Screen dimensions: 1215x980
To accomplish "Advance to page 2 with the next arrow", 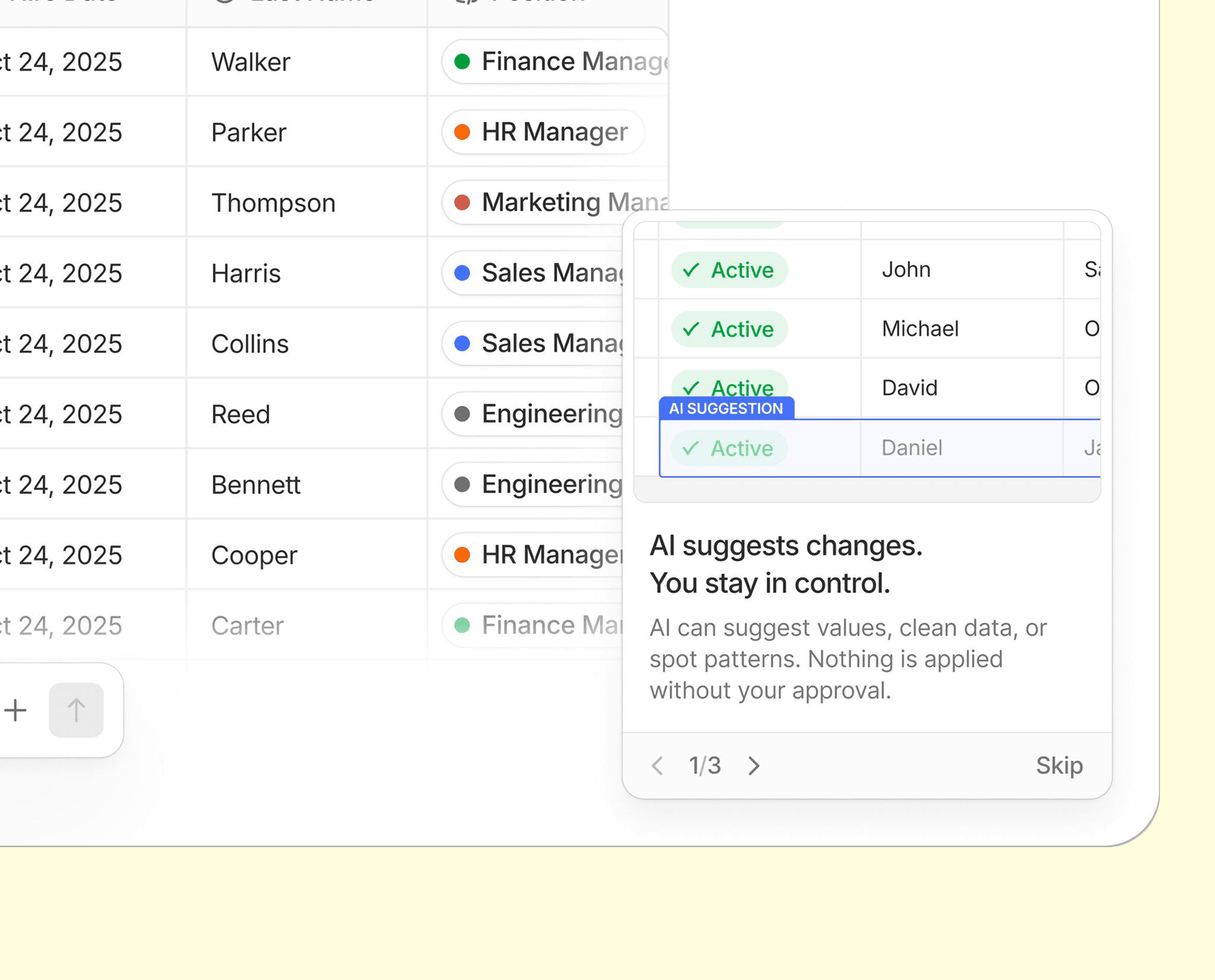I will click(753, 766).
